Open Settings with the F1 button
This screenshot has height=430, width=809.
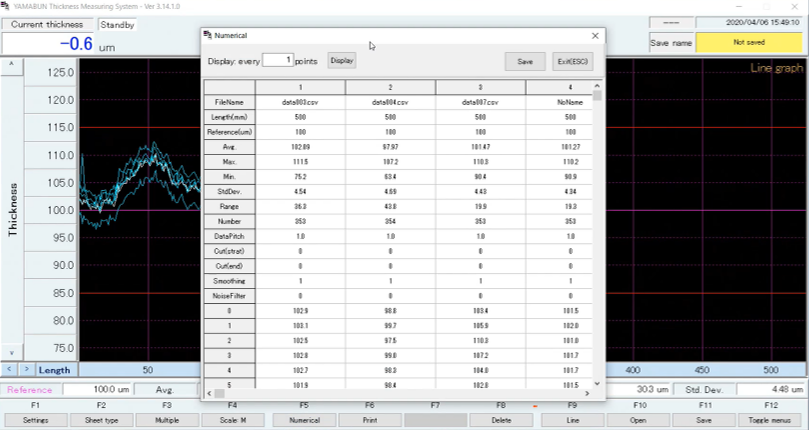[35, 421]
